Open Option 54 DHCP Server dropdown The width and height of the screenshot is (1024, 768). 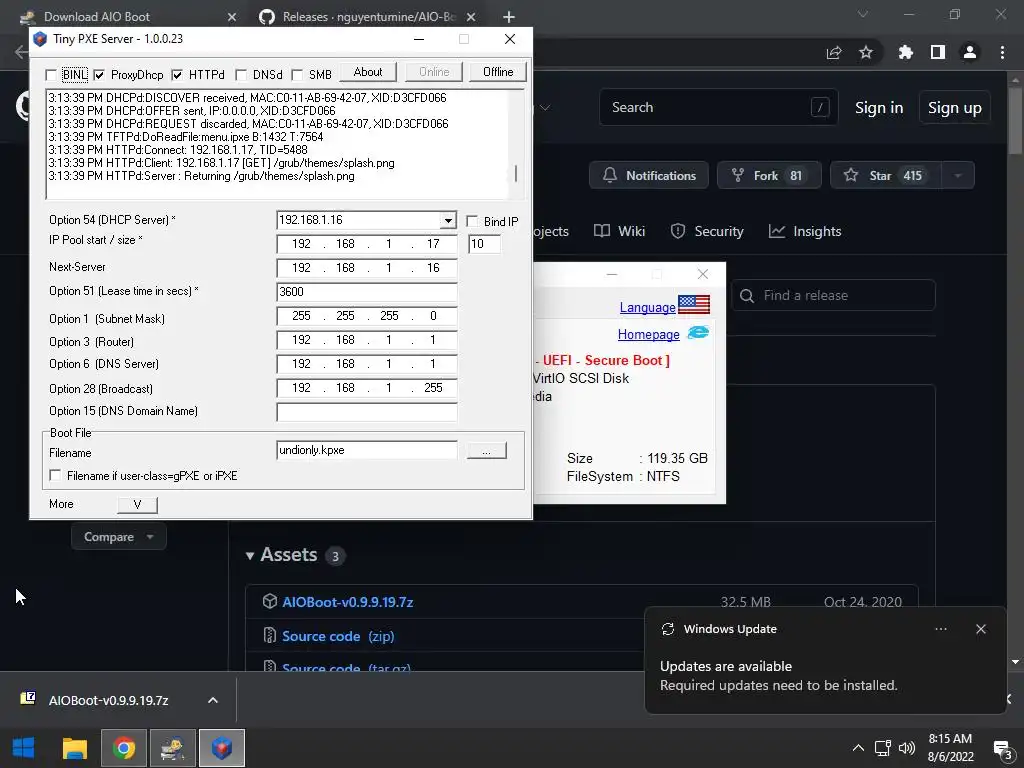448,221
